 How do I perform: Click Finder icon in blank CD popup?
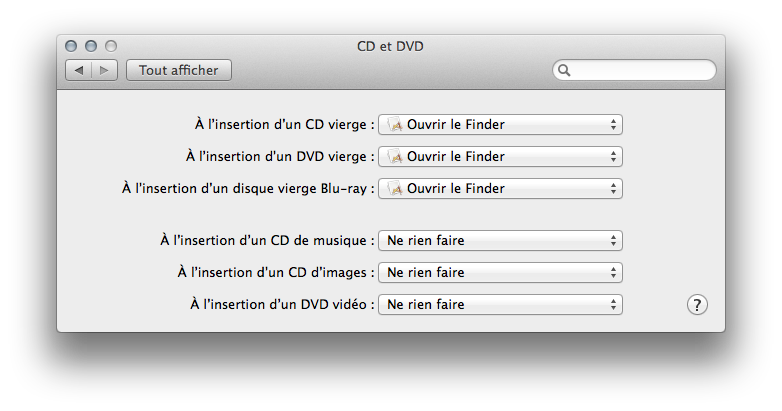[x=395, y=125]
